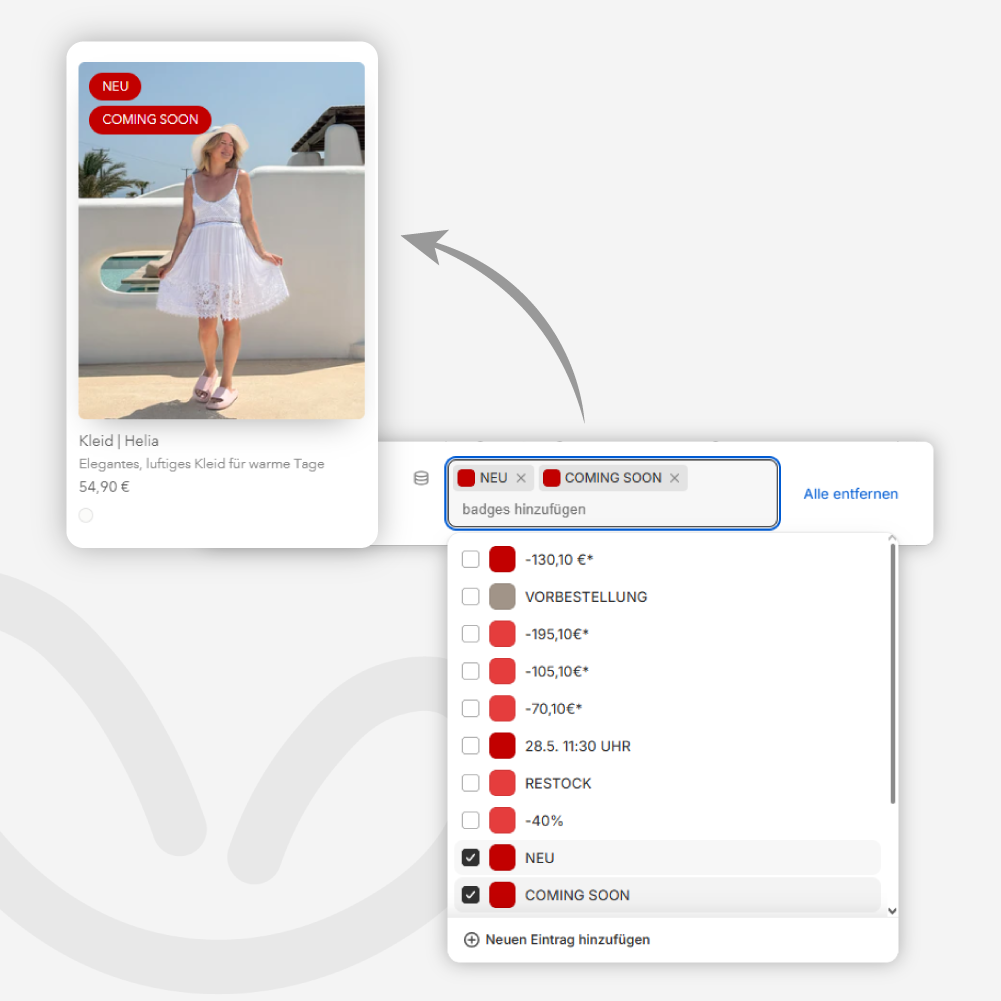Click the taupe swatch of VORBESTELLUNG
Image resolution: width=1001 pixels, height=1001 pixels.
pyautogui.click(x=502, y=596)
